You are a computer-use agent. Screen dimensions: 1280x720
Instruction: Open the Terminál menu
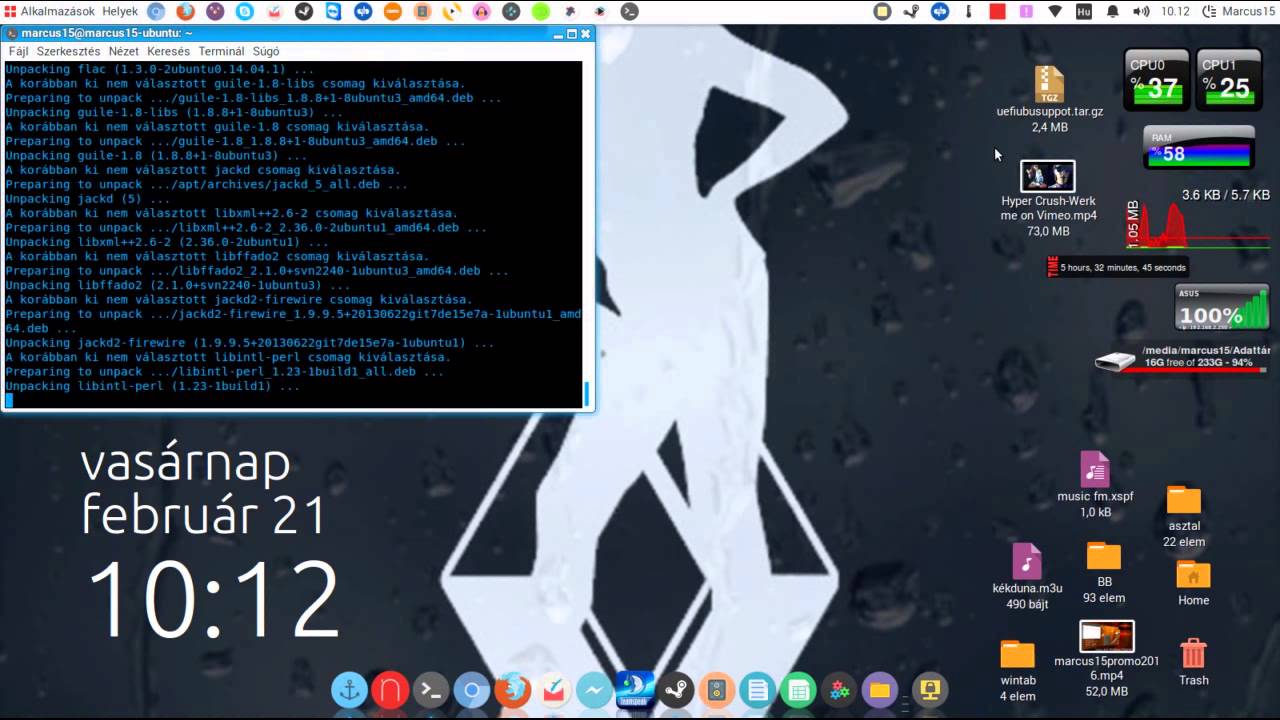point(221,51)
